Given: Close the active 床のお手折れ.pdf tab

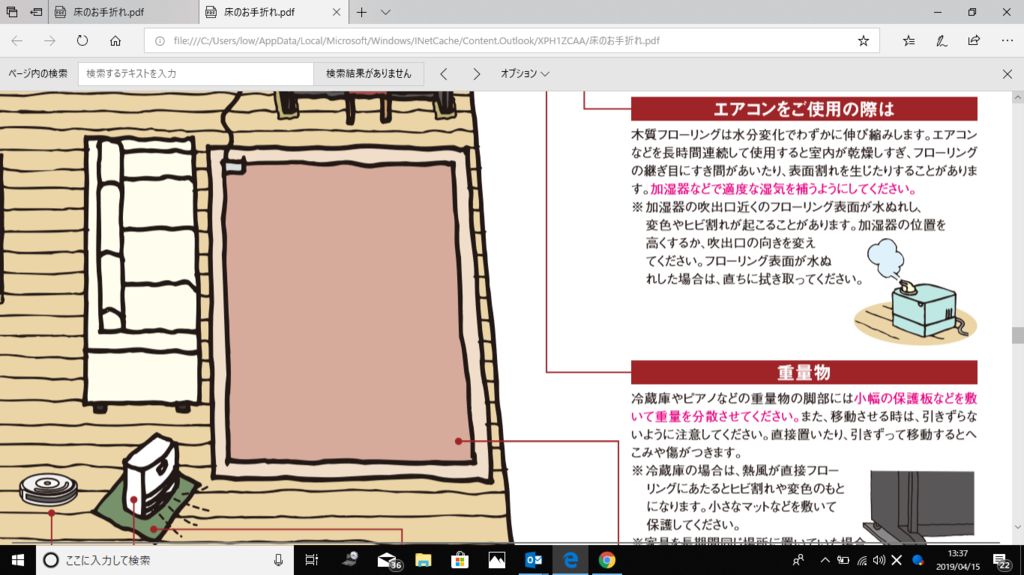Looking at the screenshot, I should (x=336, y=12).
